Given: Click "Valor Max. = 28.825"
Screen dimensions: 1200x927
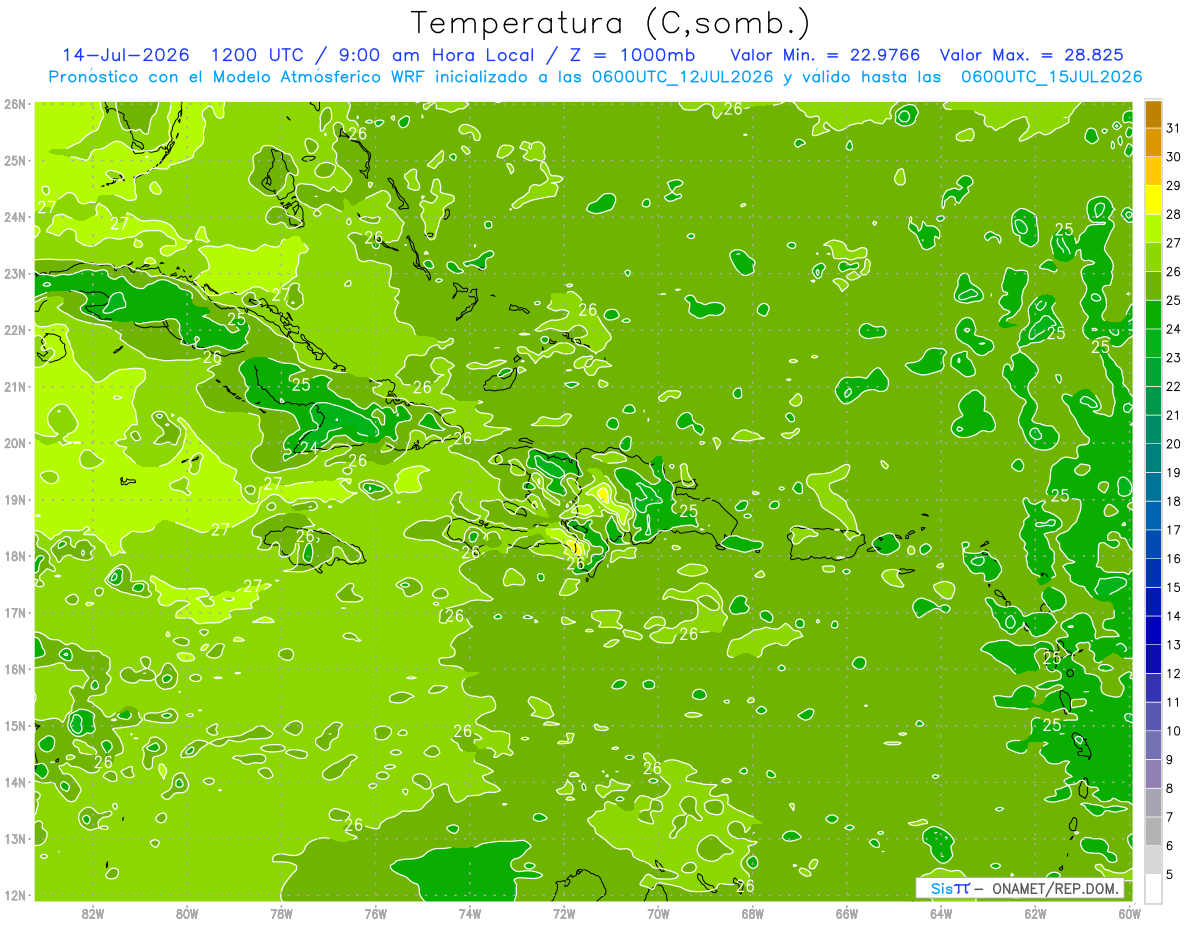Looking at the screenshot, I should click(x=1032, y=55).
